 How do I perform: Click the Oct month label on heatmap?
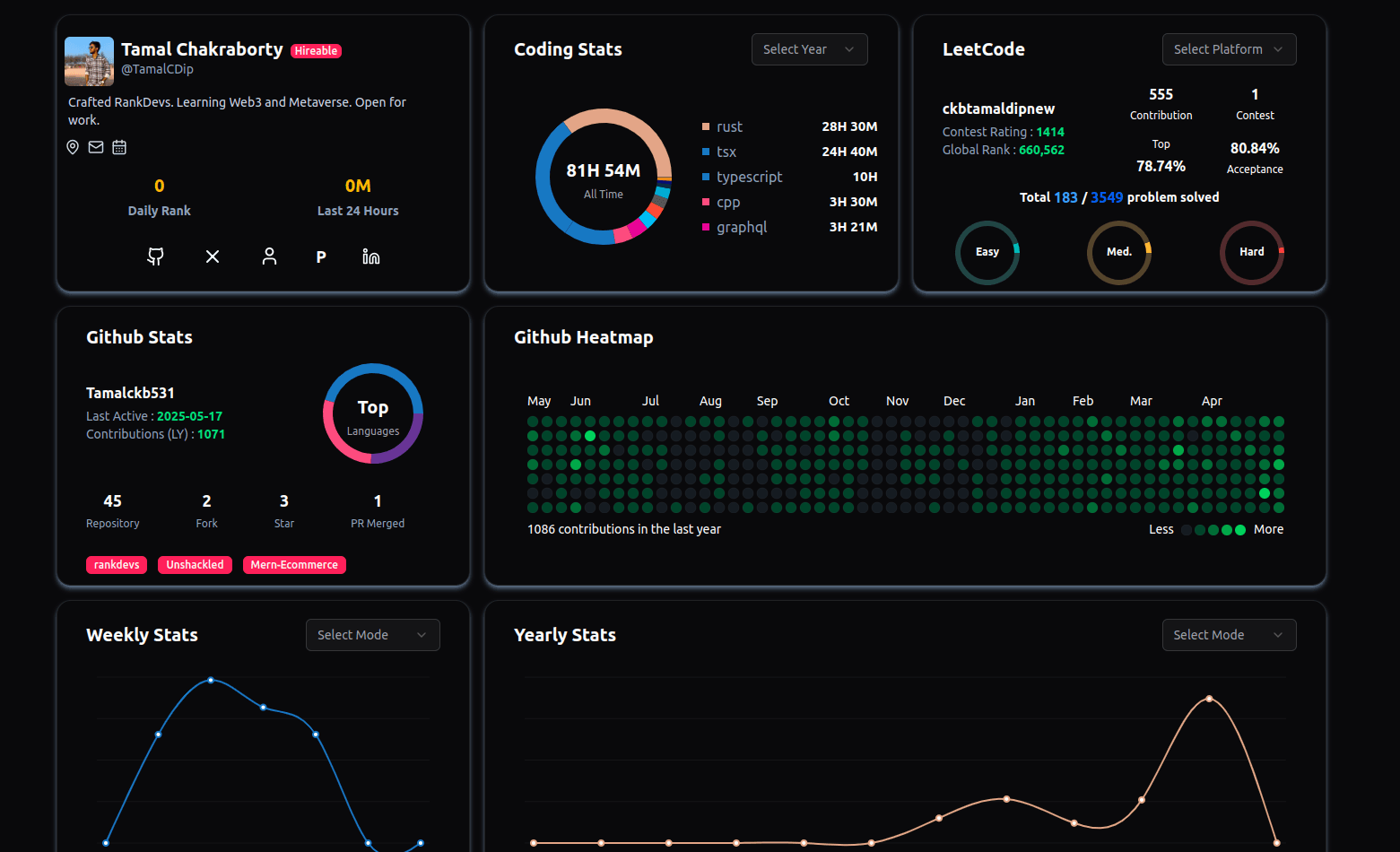pos(839,401)
